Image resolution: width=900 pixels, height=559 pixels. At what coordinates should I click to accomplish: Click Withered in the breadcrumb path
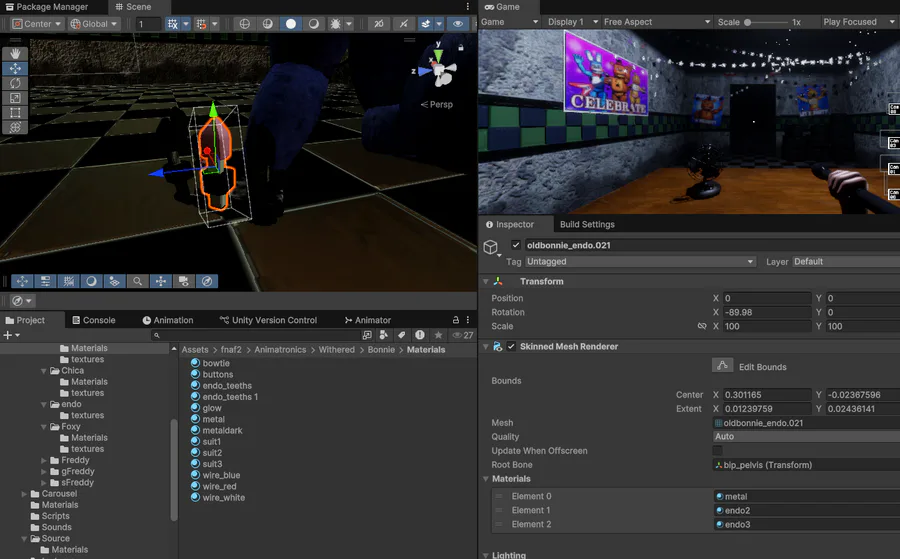[336, 350]
